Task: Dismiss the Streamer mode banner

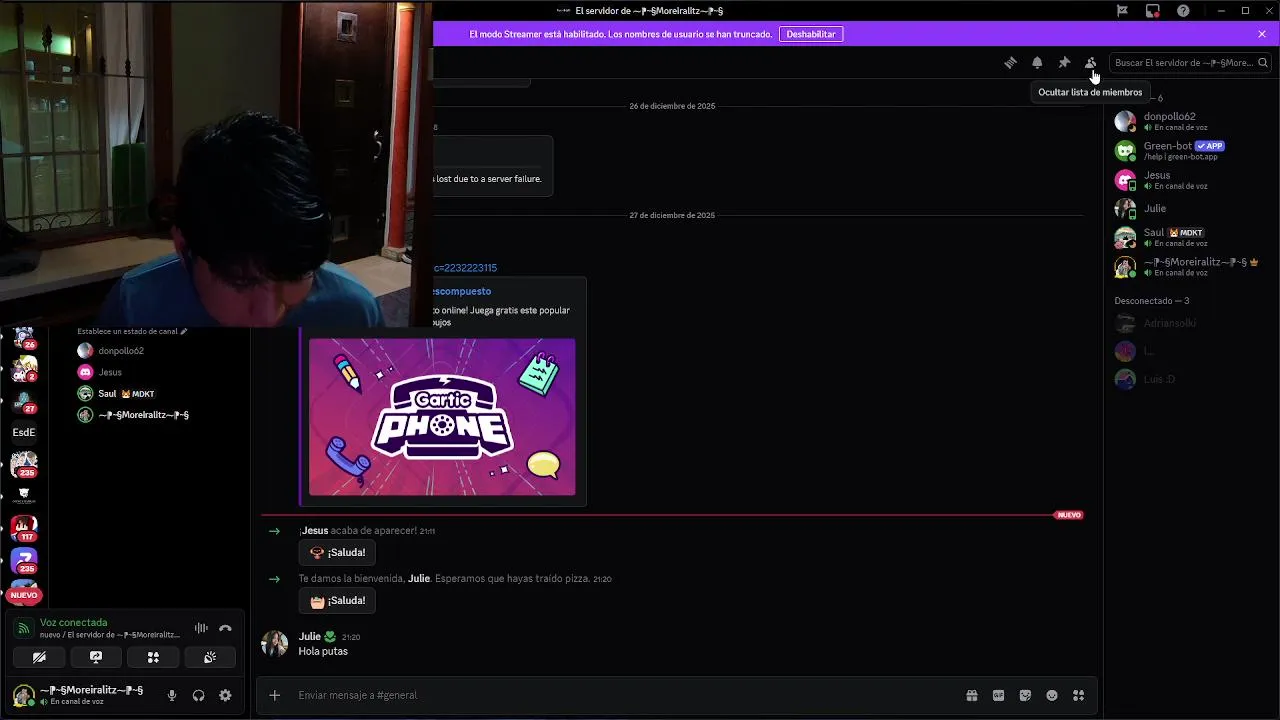Action: (1262, 34)
